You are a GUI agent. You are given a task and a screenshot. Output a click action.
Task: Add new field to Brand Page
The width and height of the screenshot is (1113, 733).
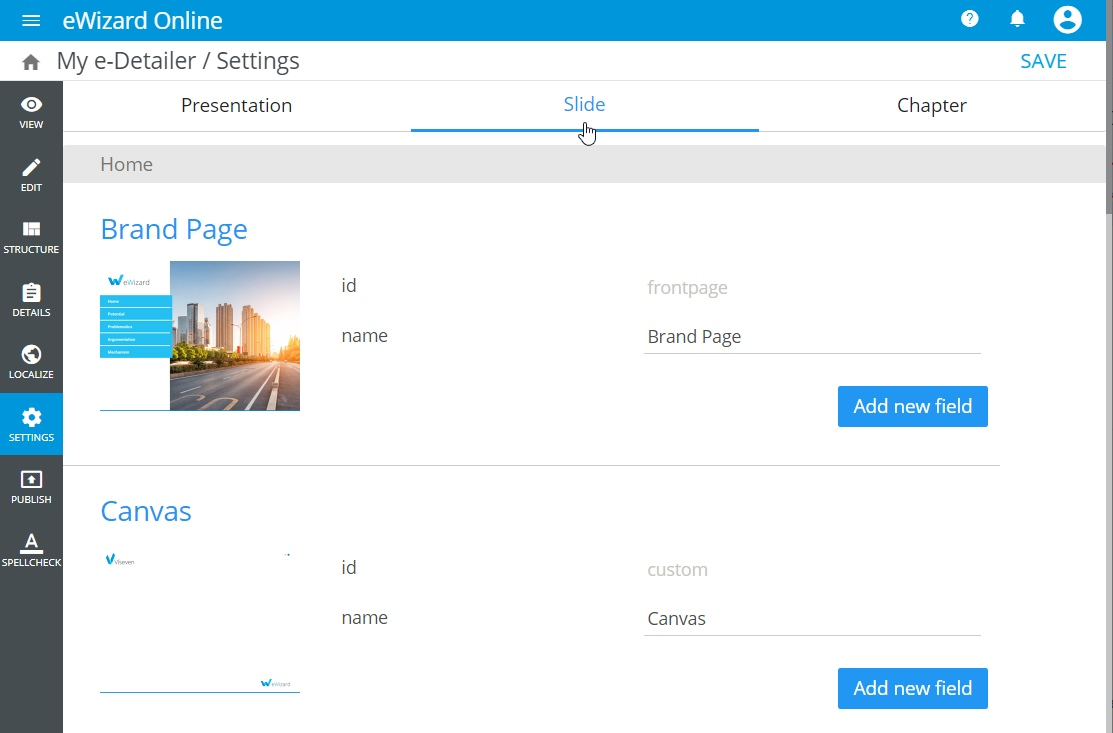click(912, 407)
